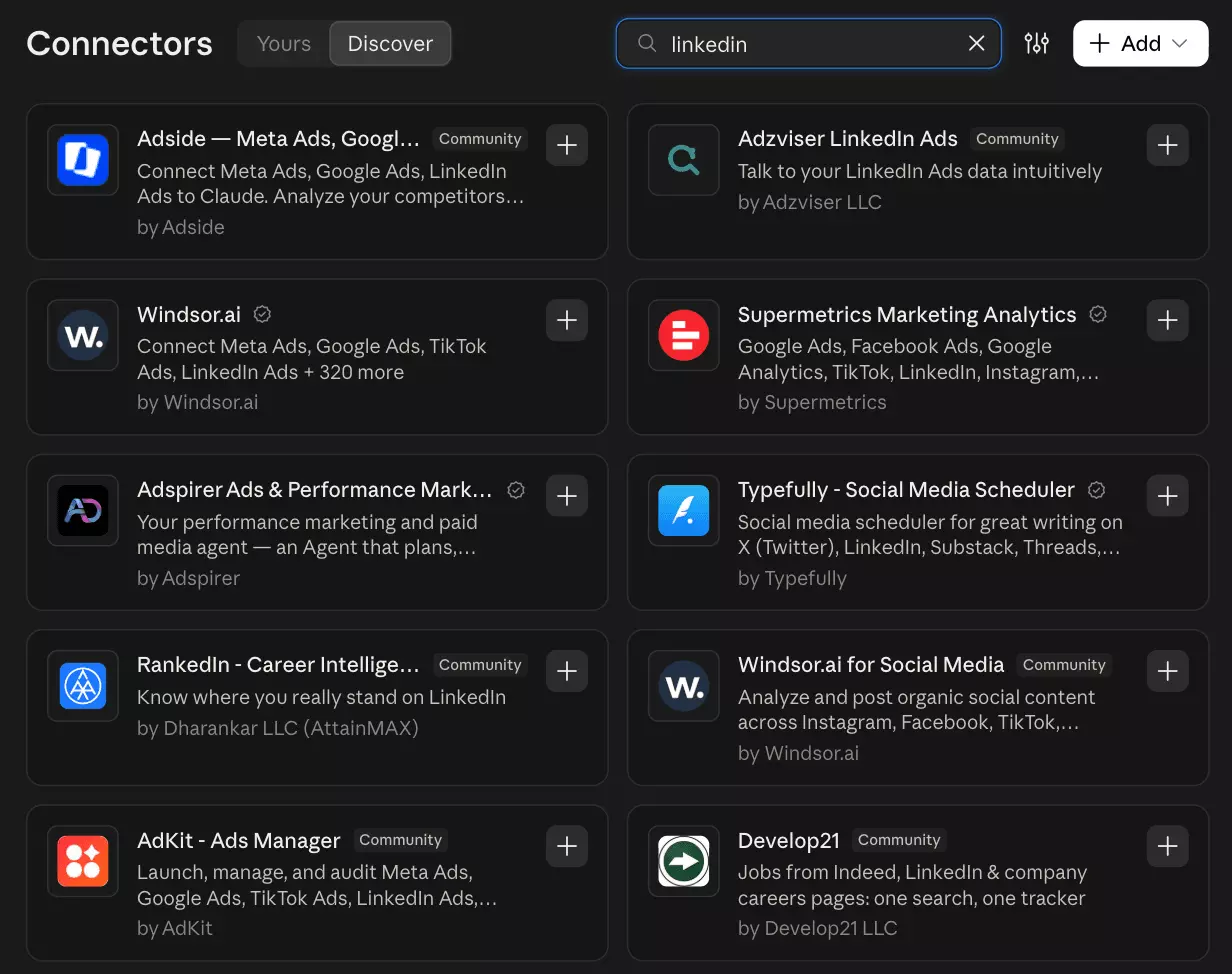This screenshot has height=974, width=1232.
Task: Click Community tag on Adzviser card
Action: tap(1017, 139)
